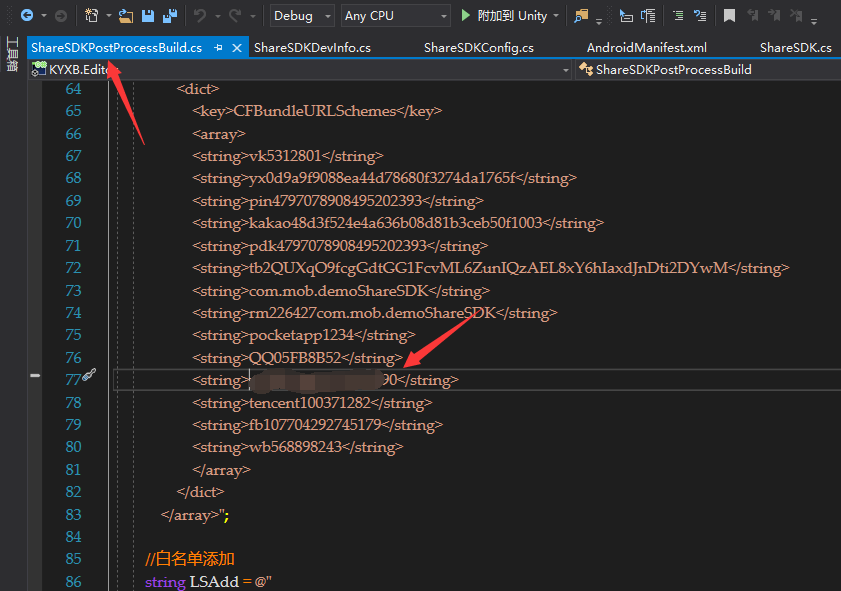
Task: Close the ShareSDKPostProcessBuild.cs tab
Action: pos(237,48)
